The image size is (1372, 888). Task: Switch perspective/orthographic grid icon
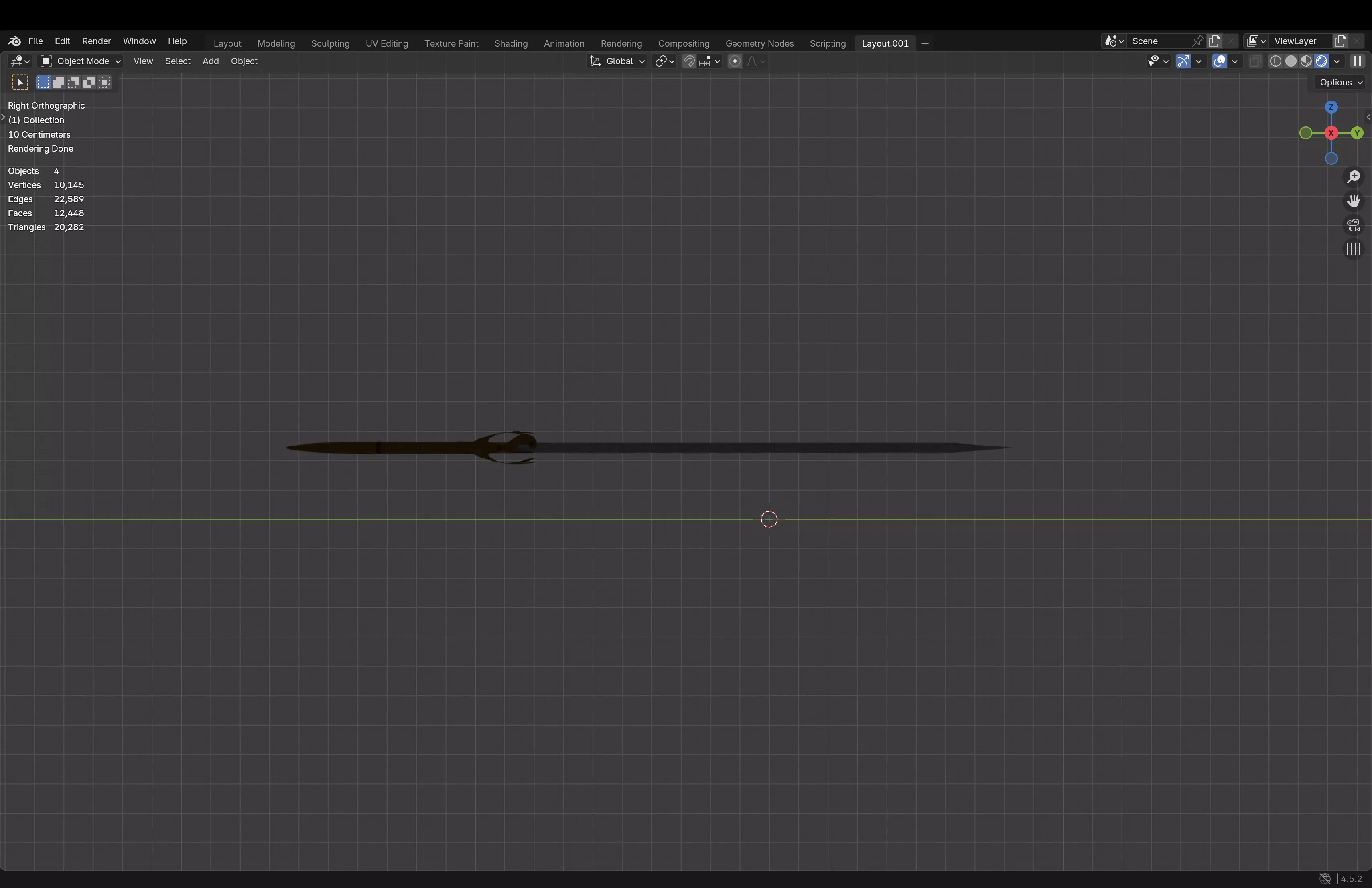(x=1354, y=249)
